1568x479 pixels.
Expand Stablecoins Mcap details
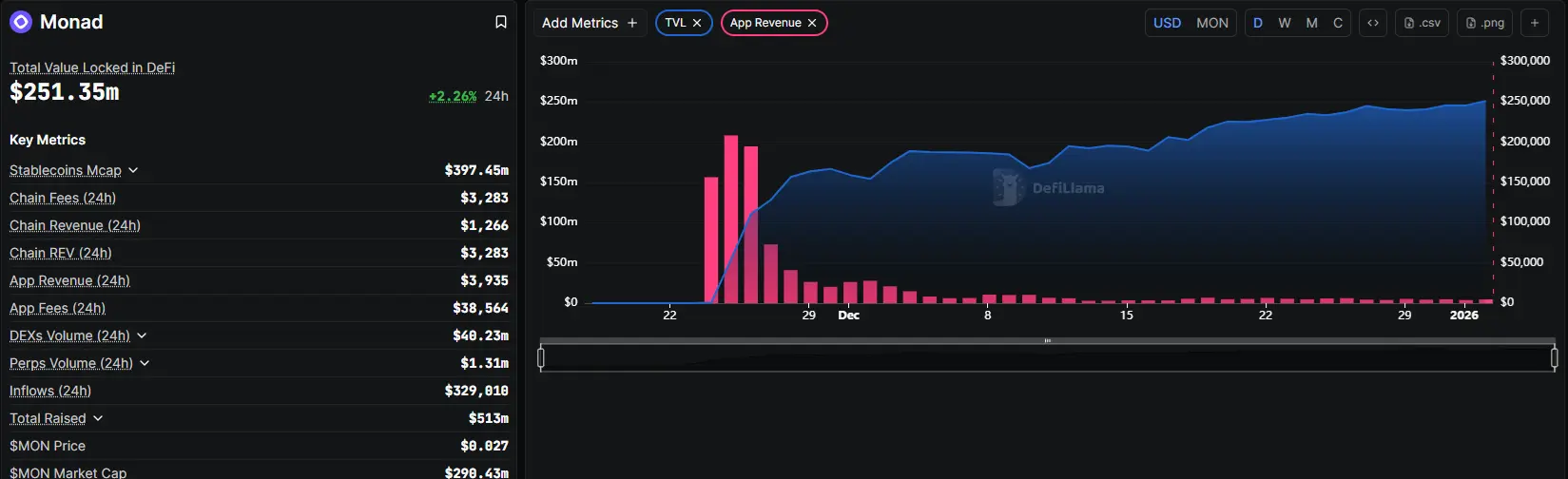(x=133, y=170)
